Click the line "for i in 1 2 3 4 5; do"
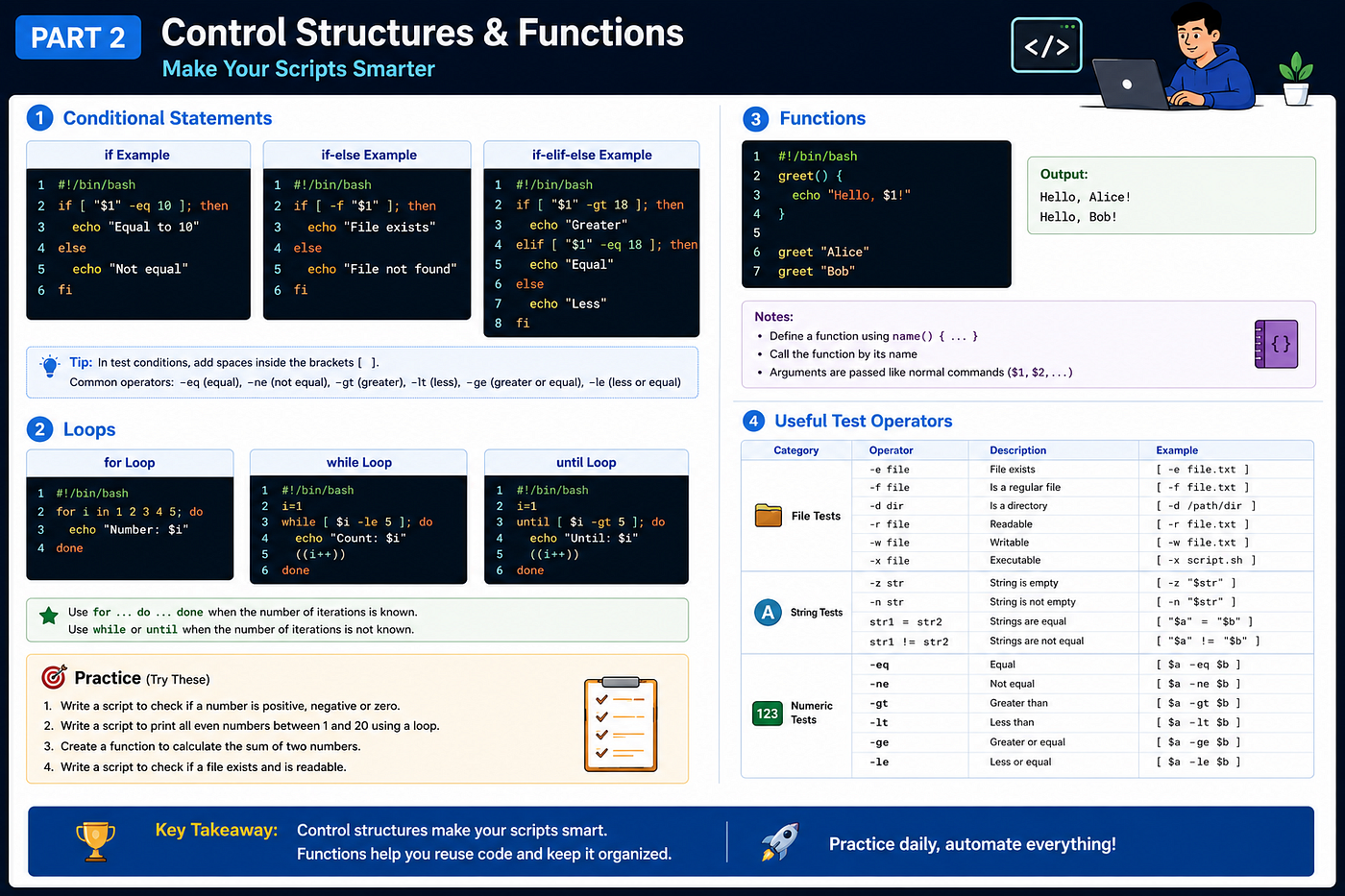Screen dimensions: 1345x896 [130, 512]
